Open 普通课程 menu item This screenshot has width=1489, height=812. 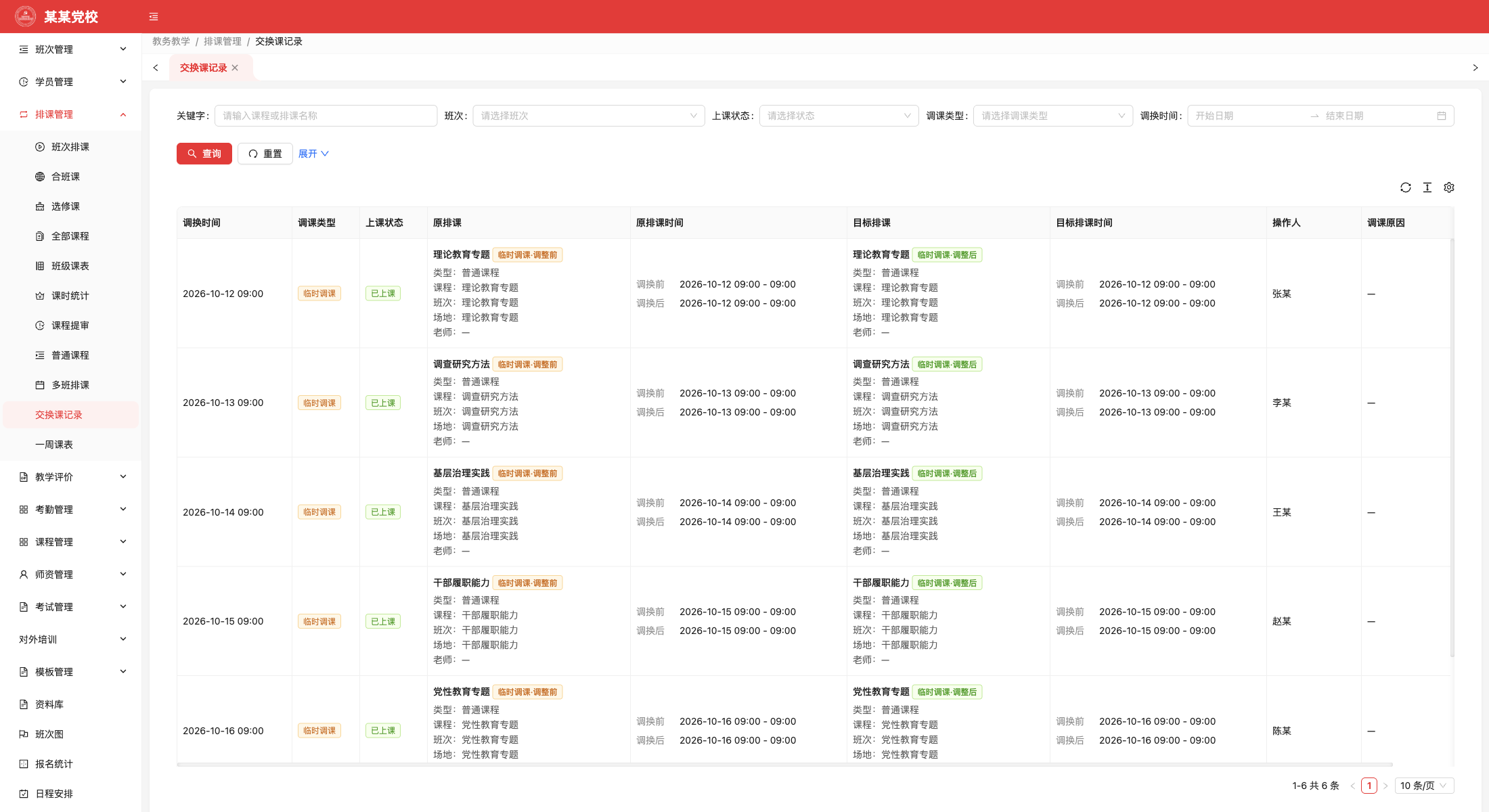[70, 355]
